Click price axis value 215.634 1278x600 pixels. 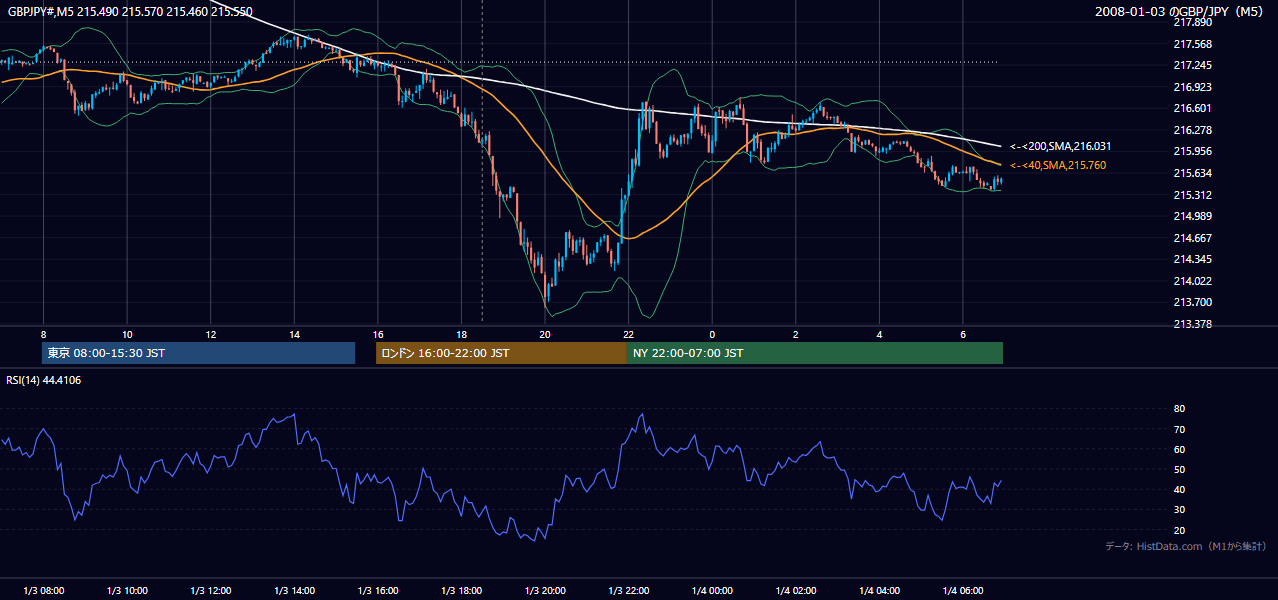(x=1191, y=173)
